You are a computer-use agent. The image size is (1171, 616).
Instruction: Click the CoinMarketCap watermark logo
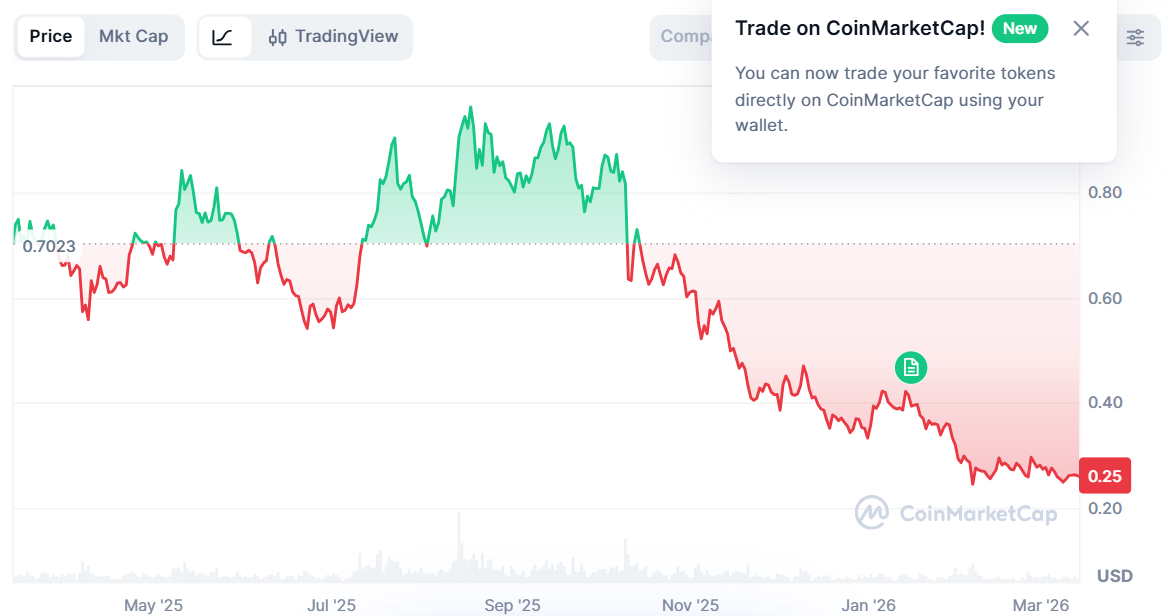click(955, 514)
